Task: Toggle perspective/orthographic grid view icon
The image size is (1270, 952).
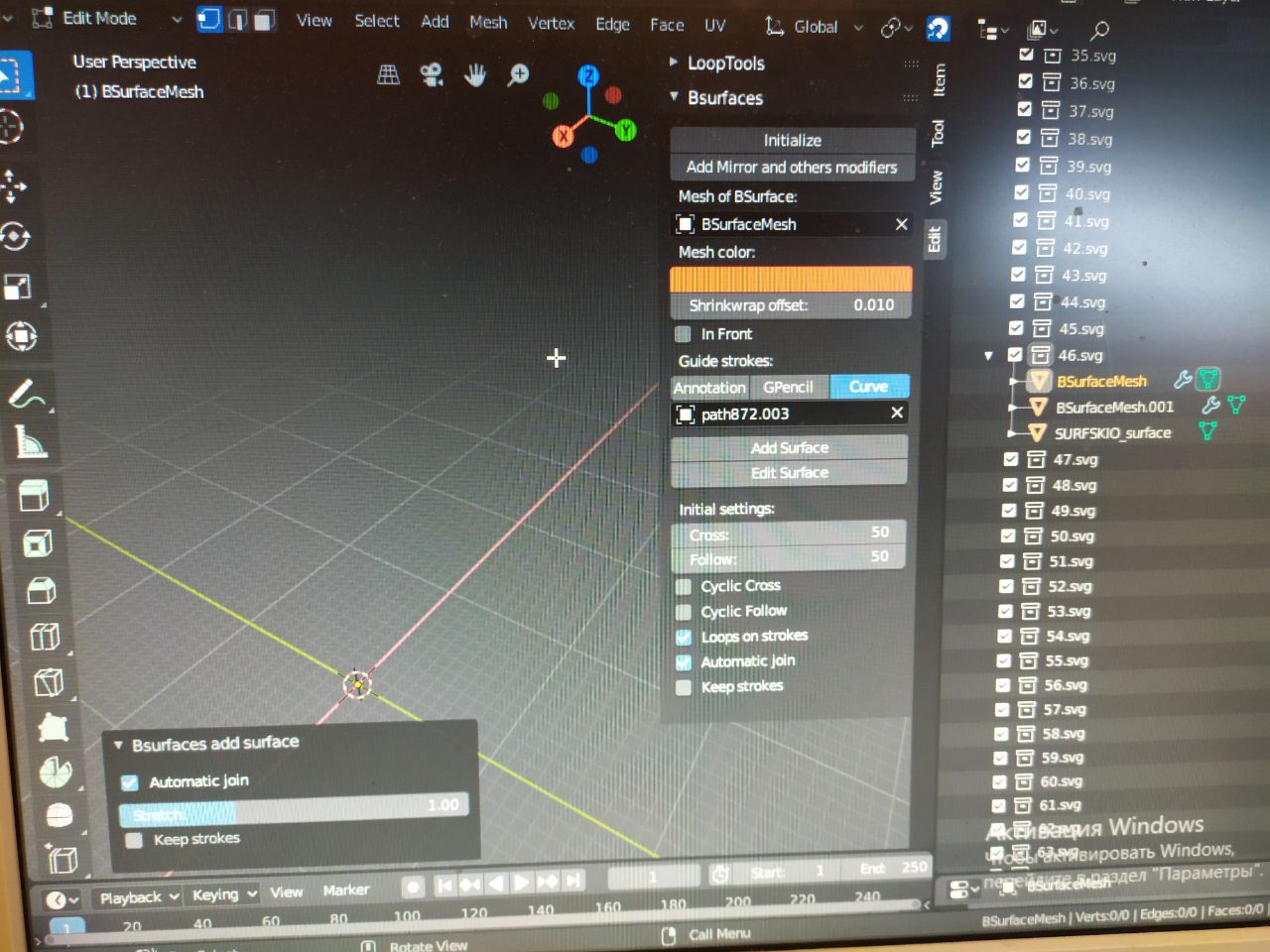Action: point(389,75)
